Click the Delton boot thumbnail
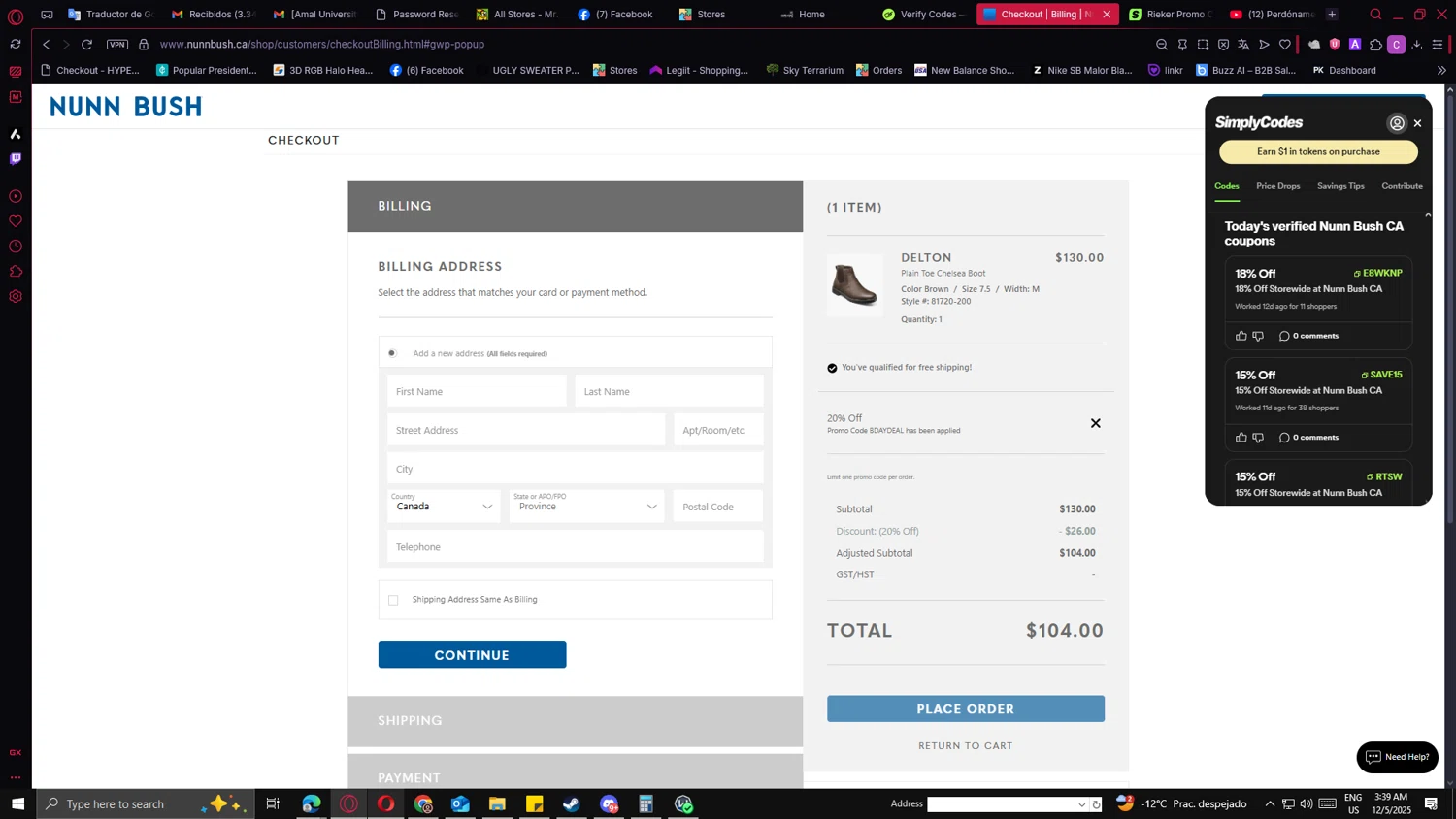 (x=855, y=285)
